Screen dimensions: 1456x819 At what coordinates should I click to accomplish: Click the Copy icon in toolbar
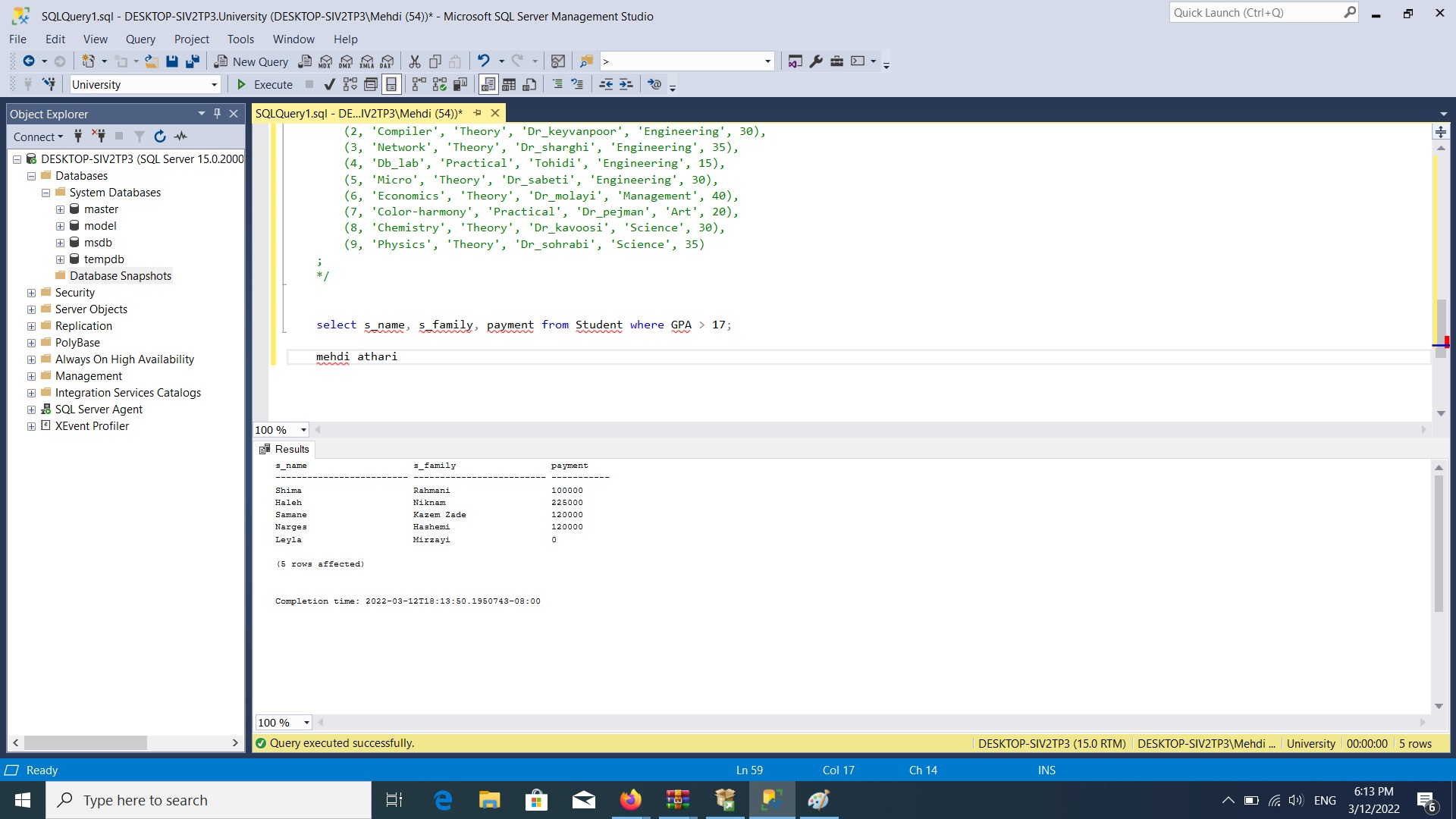point(435,61)
